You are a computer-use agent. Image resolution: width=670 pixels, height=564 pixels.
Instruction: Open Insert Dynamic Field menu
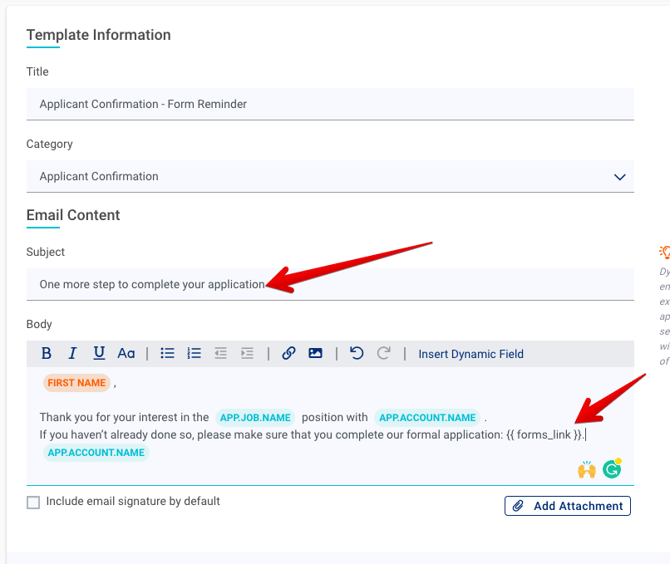[471, 354]
